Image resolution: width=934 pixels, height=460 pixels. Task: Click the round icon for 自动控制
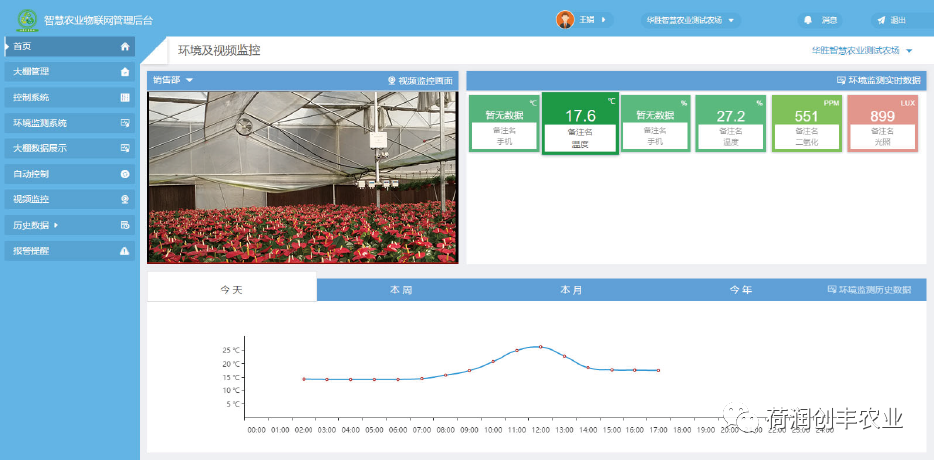coord(125,174)
